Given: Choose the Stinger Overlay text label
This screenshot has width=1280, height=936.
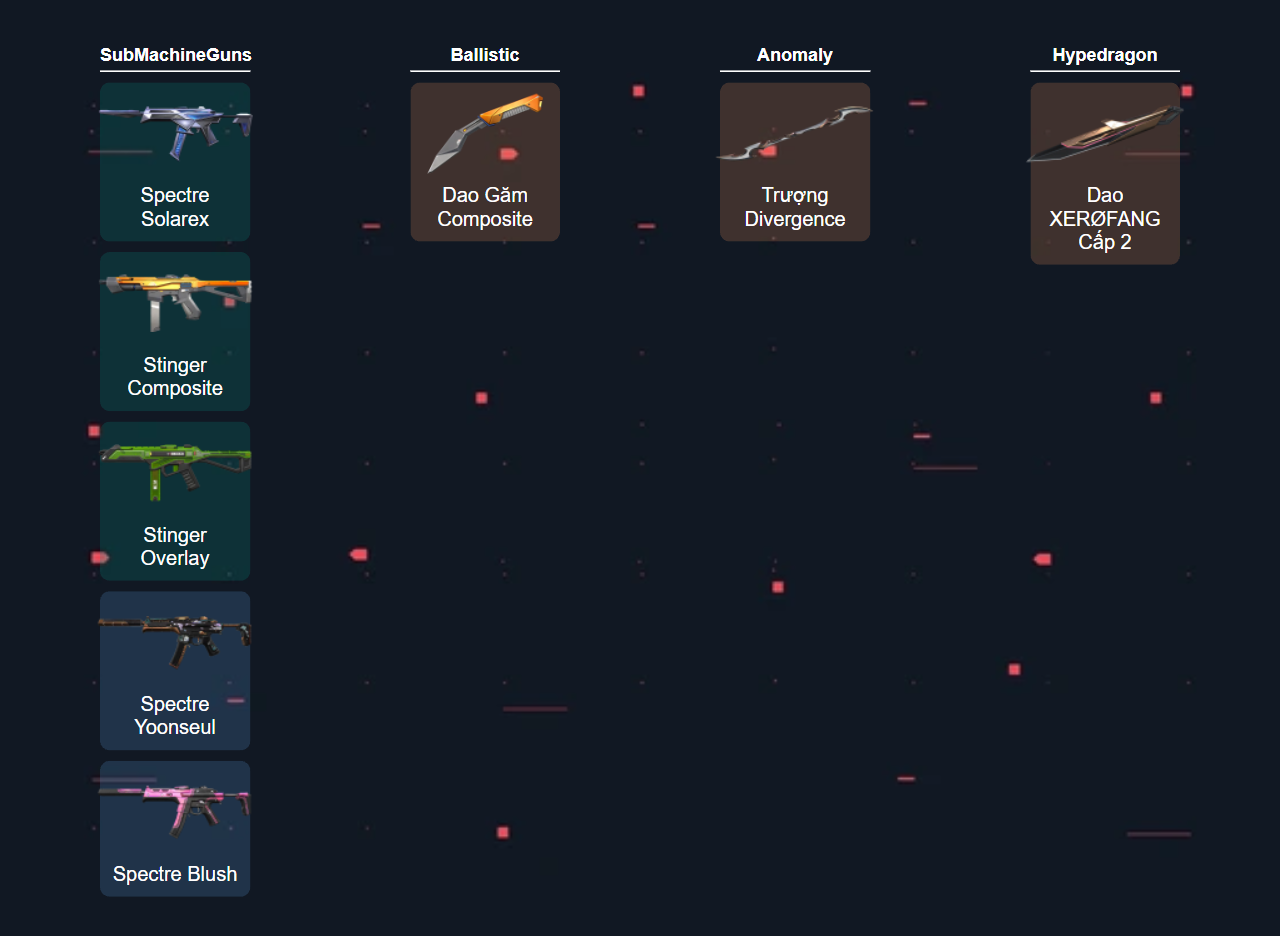Looking at the screenshot, I should (175, 547).
